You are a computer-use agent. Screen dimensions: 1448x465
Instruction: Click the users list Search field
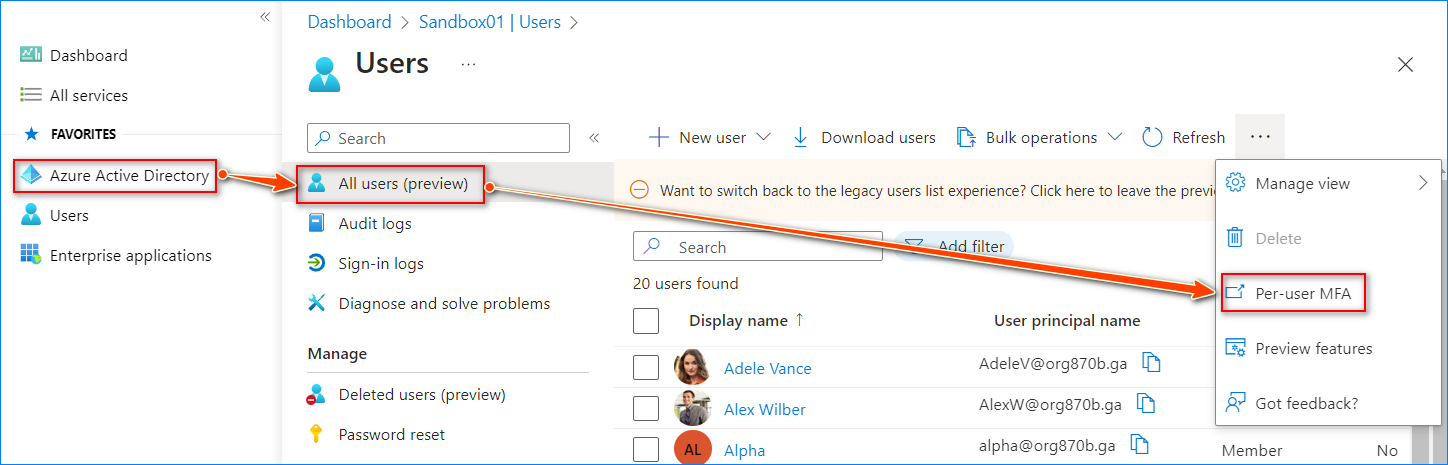tap(758, 247)
